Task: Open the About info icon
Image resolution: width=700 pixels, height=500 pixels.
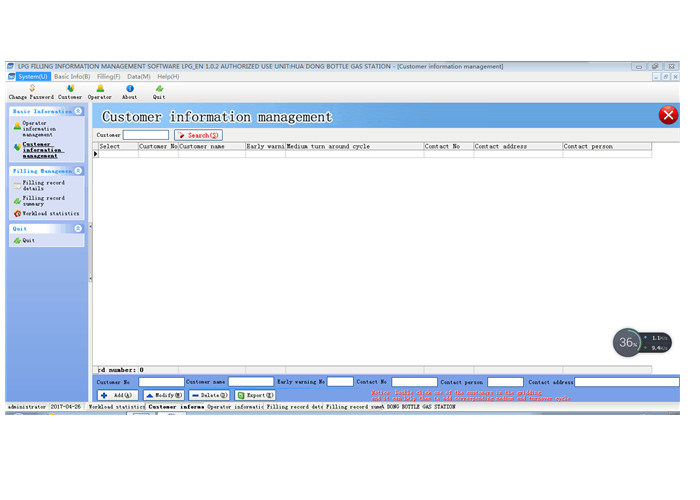Action: (130, 89)
